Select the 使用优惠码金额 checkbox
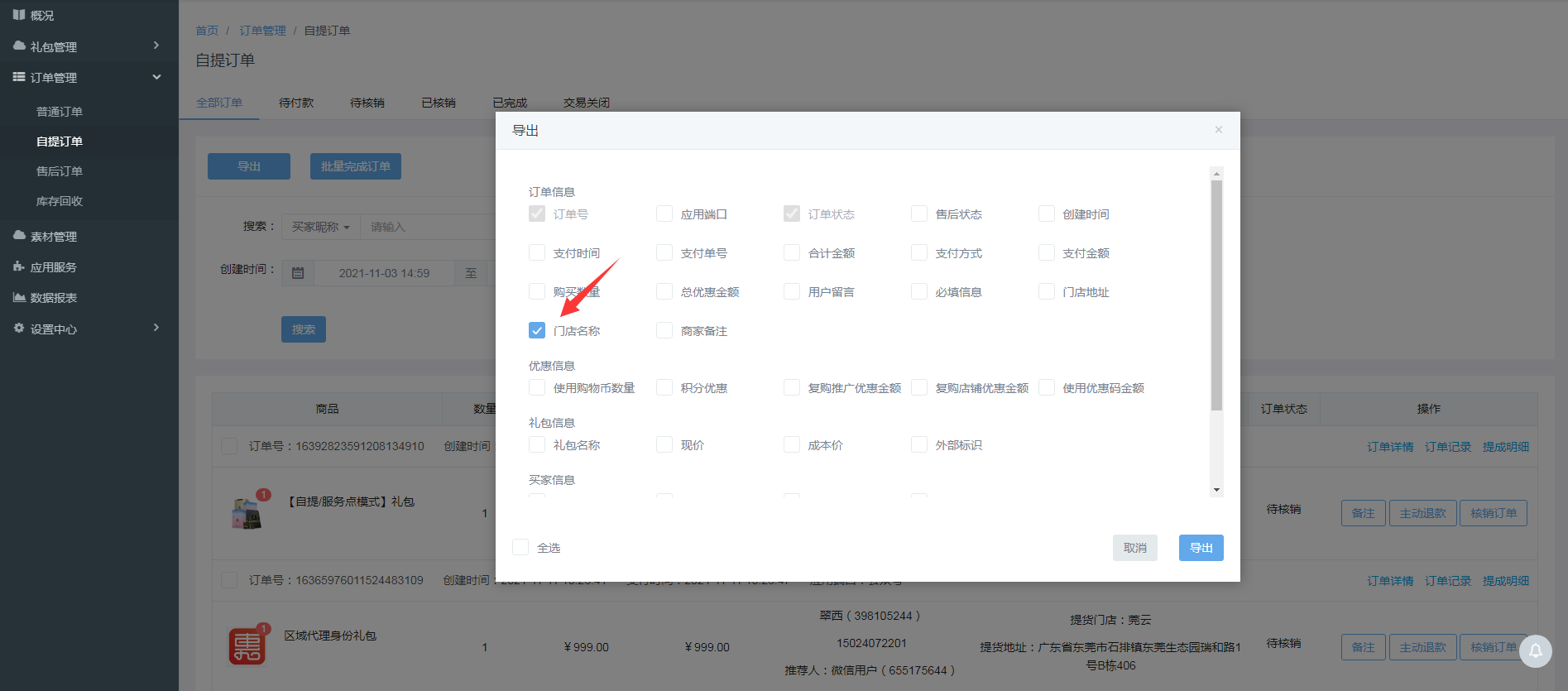 pos(1047,387)
